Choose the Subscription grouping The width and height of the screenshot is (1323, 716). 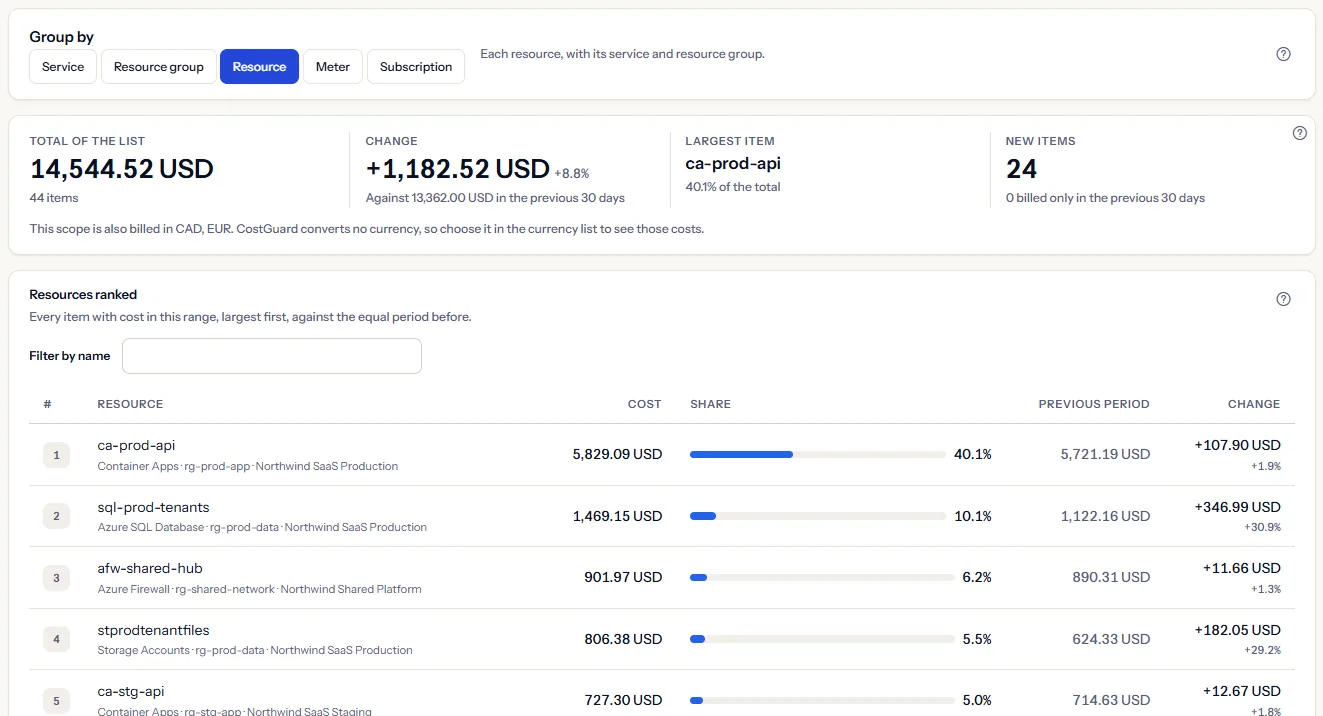coord(416,67)
